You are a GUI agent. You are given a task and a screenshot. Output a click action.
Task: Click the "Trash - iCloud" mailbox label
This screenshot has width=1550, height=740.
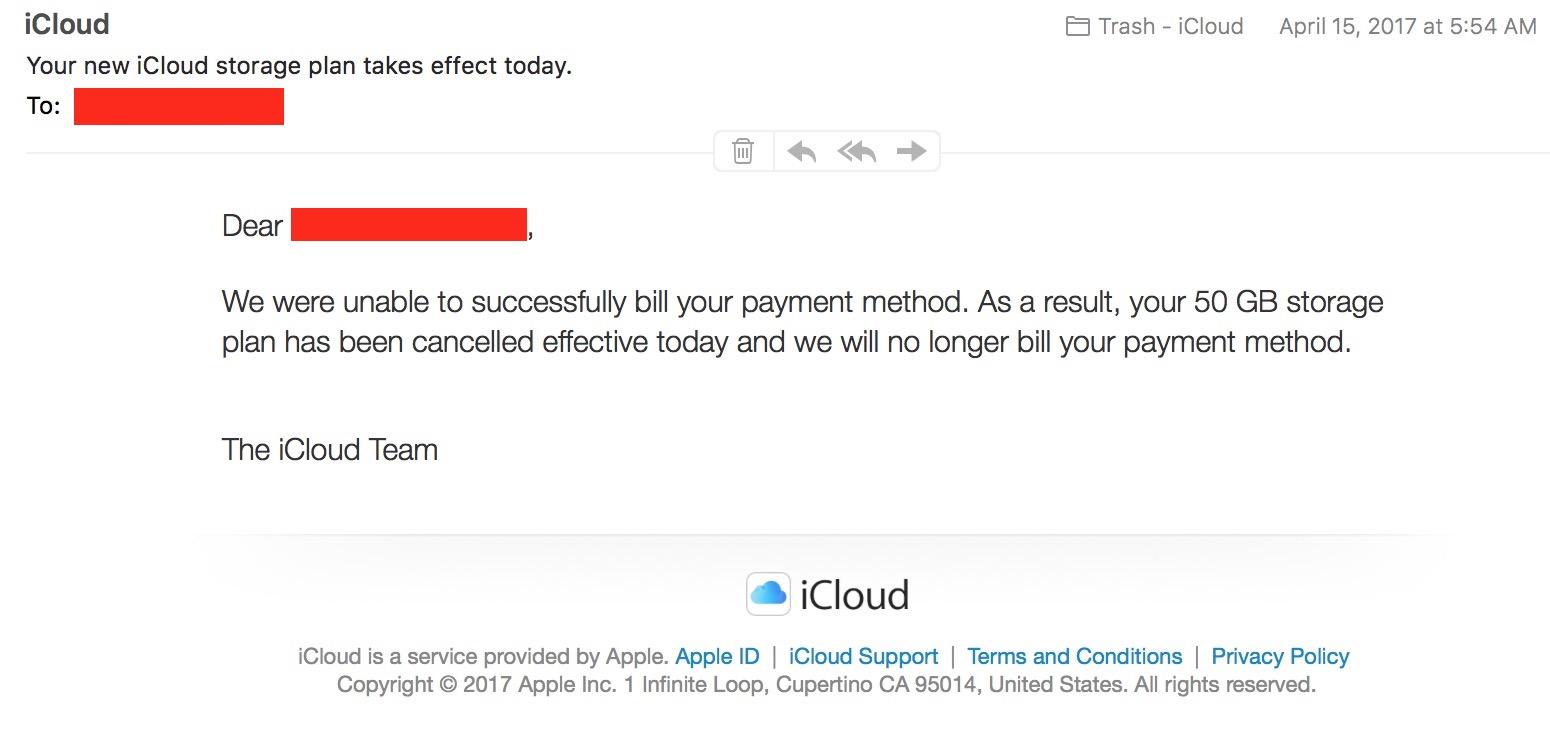[1170, 27]
